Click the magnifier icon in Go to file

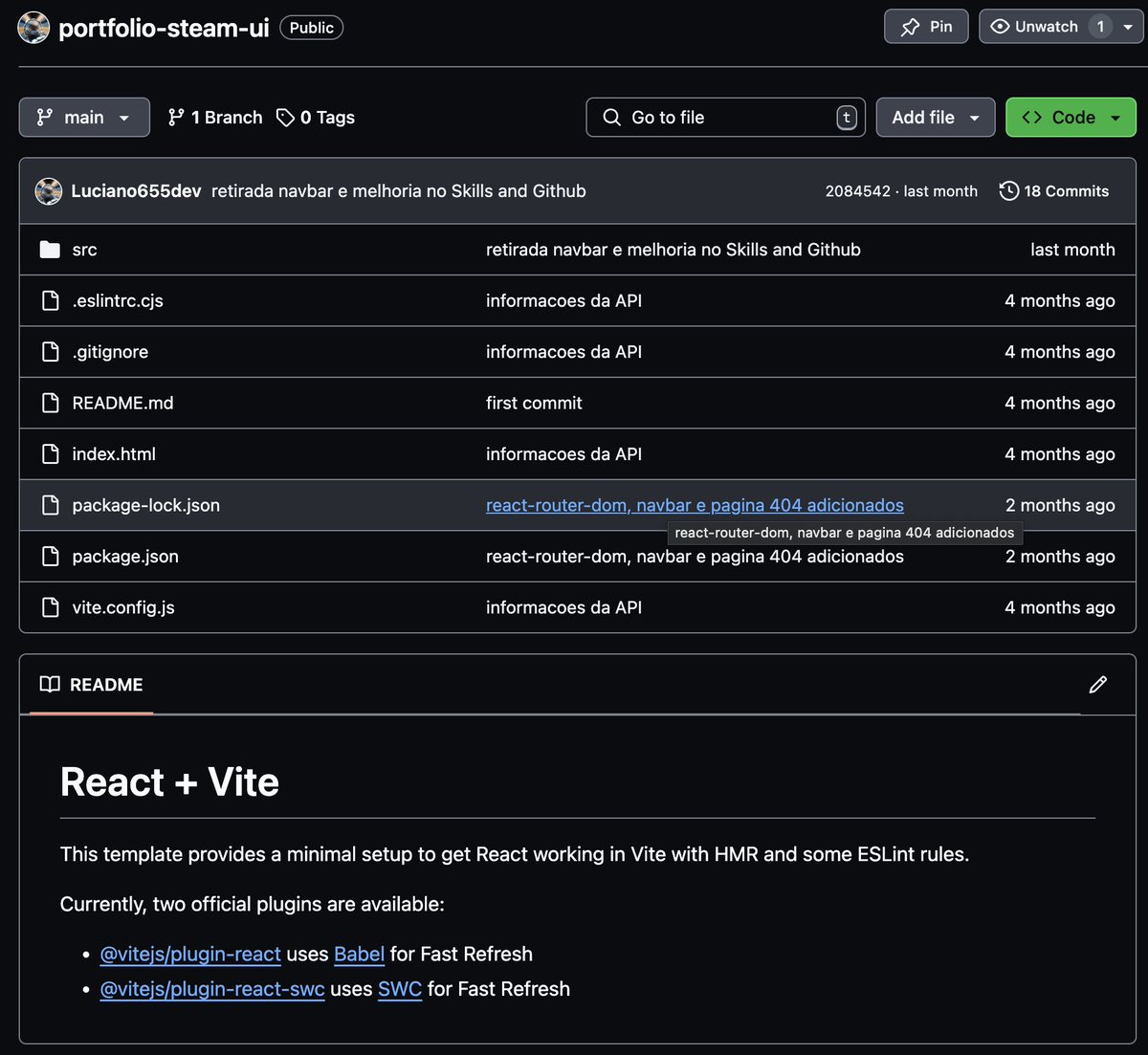tap(611, 118)
